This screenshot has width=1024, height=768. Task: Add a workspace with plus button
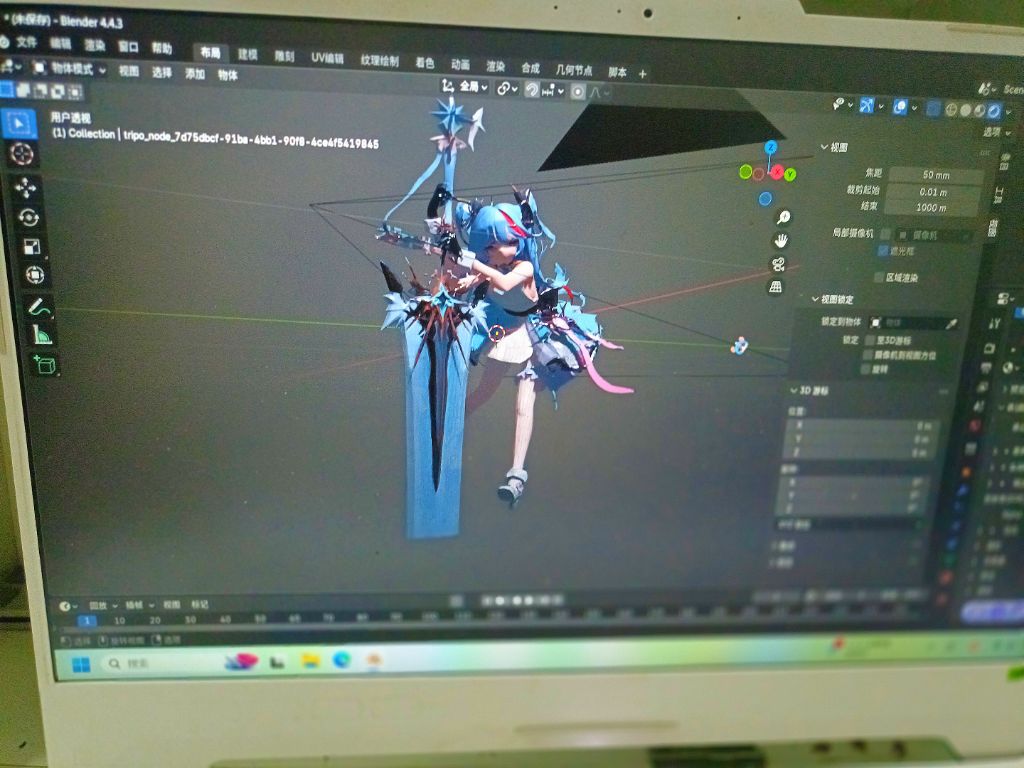click(x=642, y=74)
